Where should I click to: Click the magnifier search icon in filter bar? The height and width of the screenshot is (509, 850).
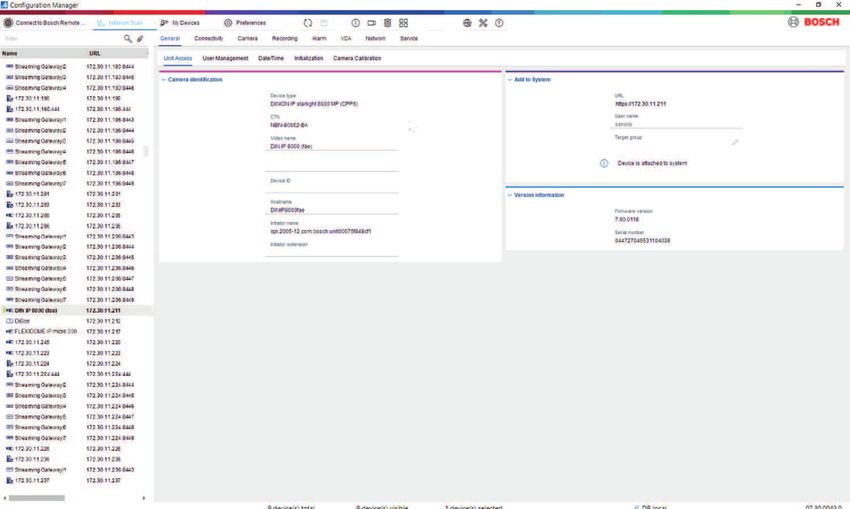click(x=128, y=38)
